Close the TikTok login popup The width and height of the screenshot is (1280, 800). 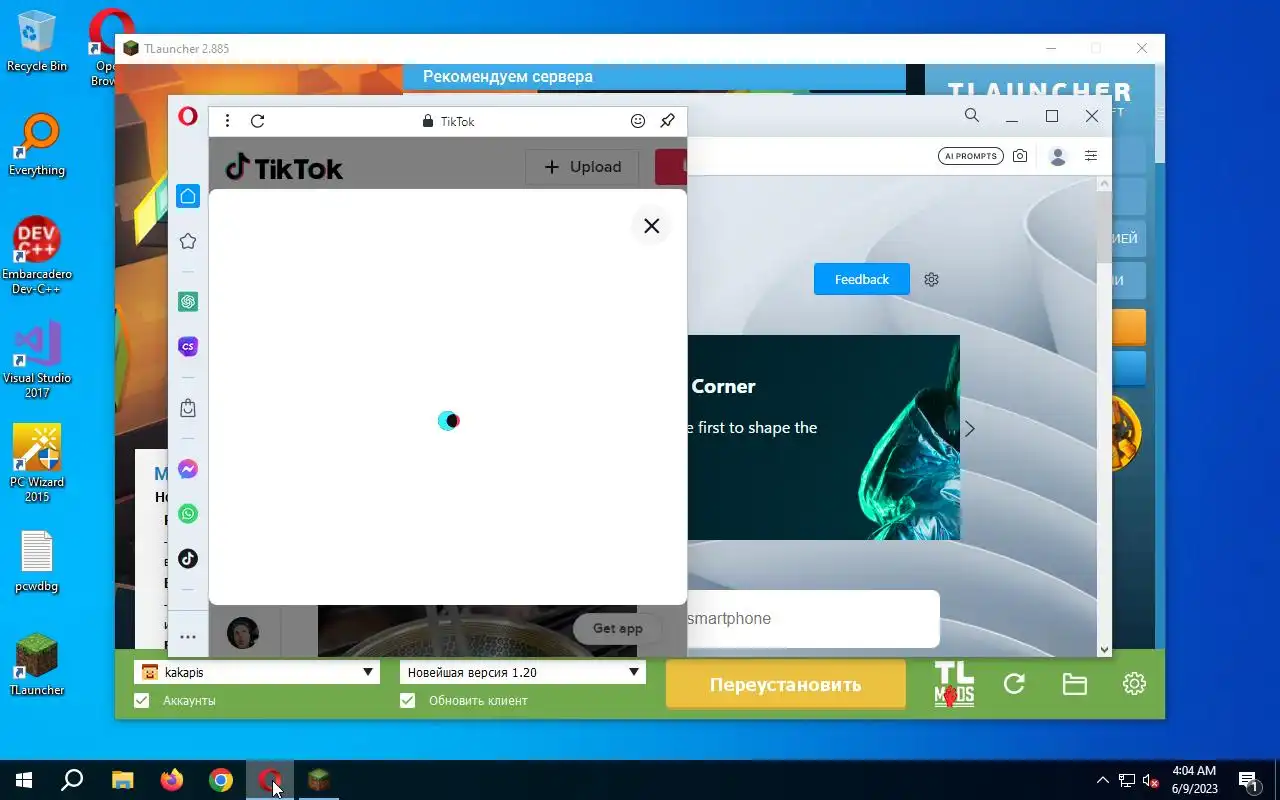coord(652,226)
